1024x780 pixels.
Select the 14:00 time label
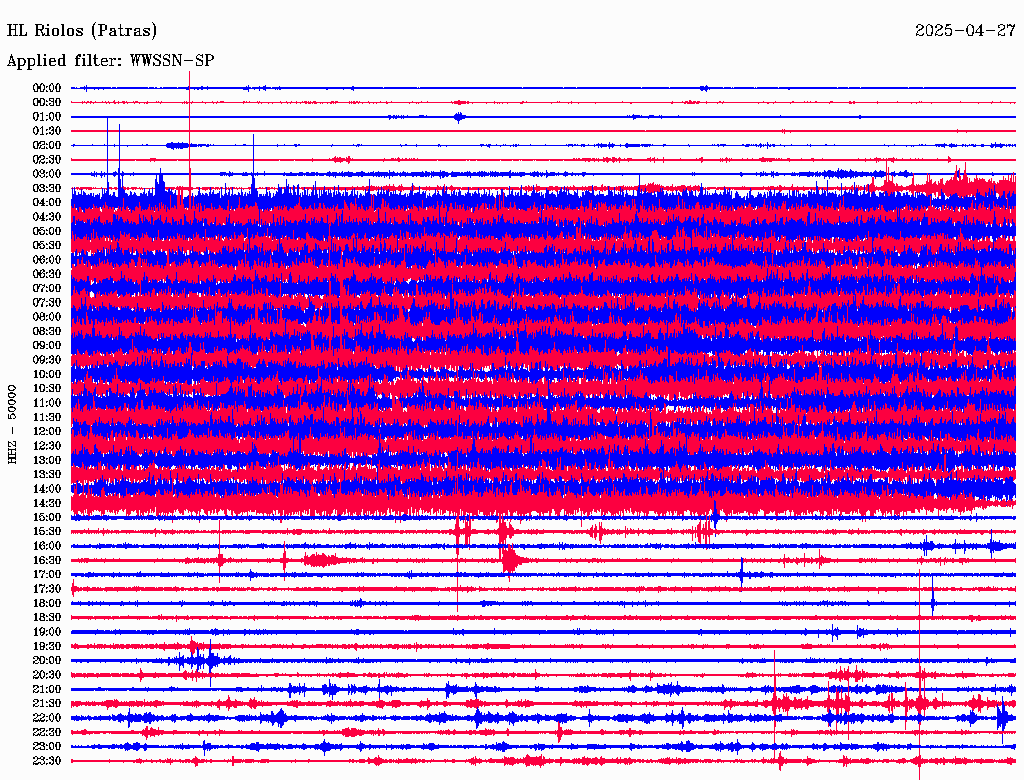pyautogui.click(x=47, y=489)
